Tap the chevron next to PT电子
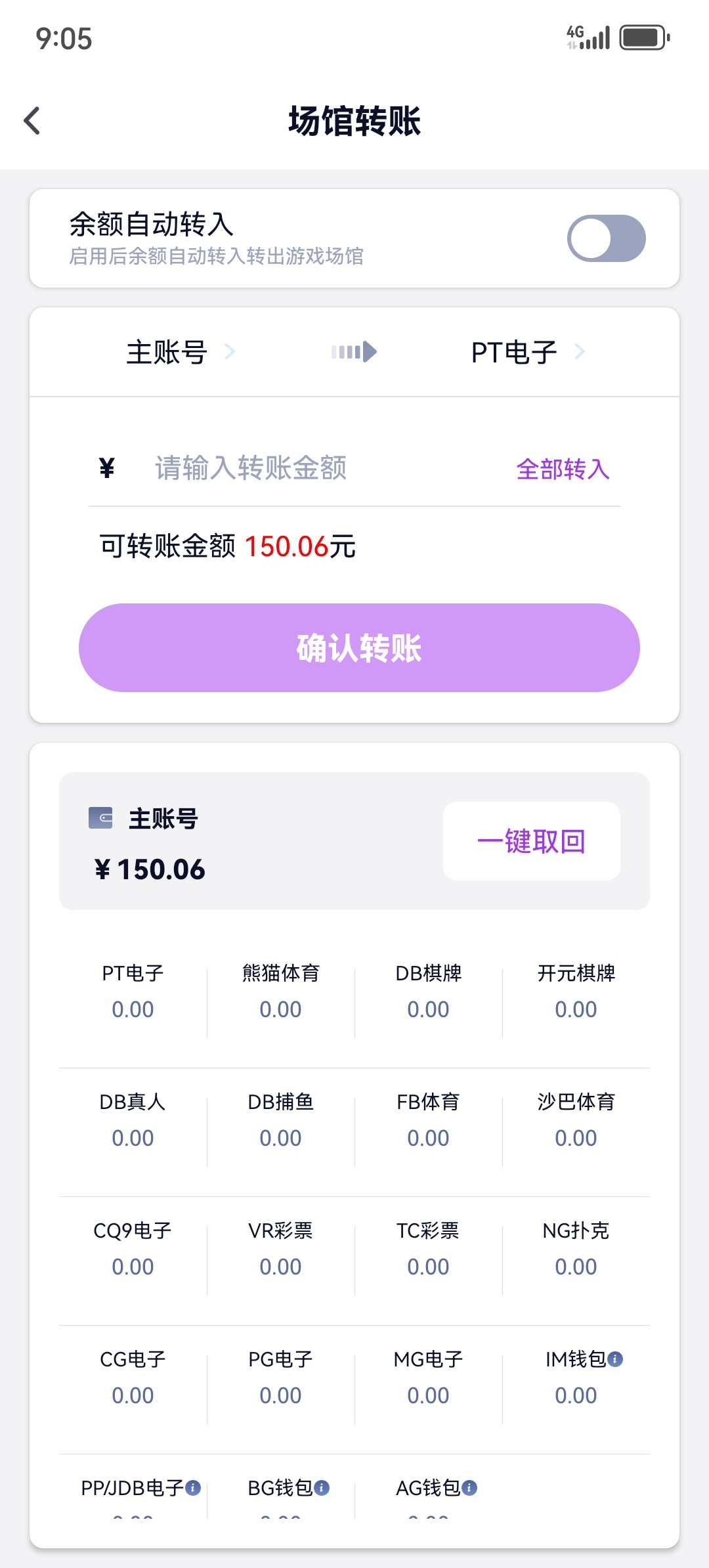 click(580, 352)
